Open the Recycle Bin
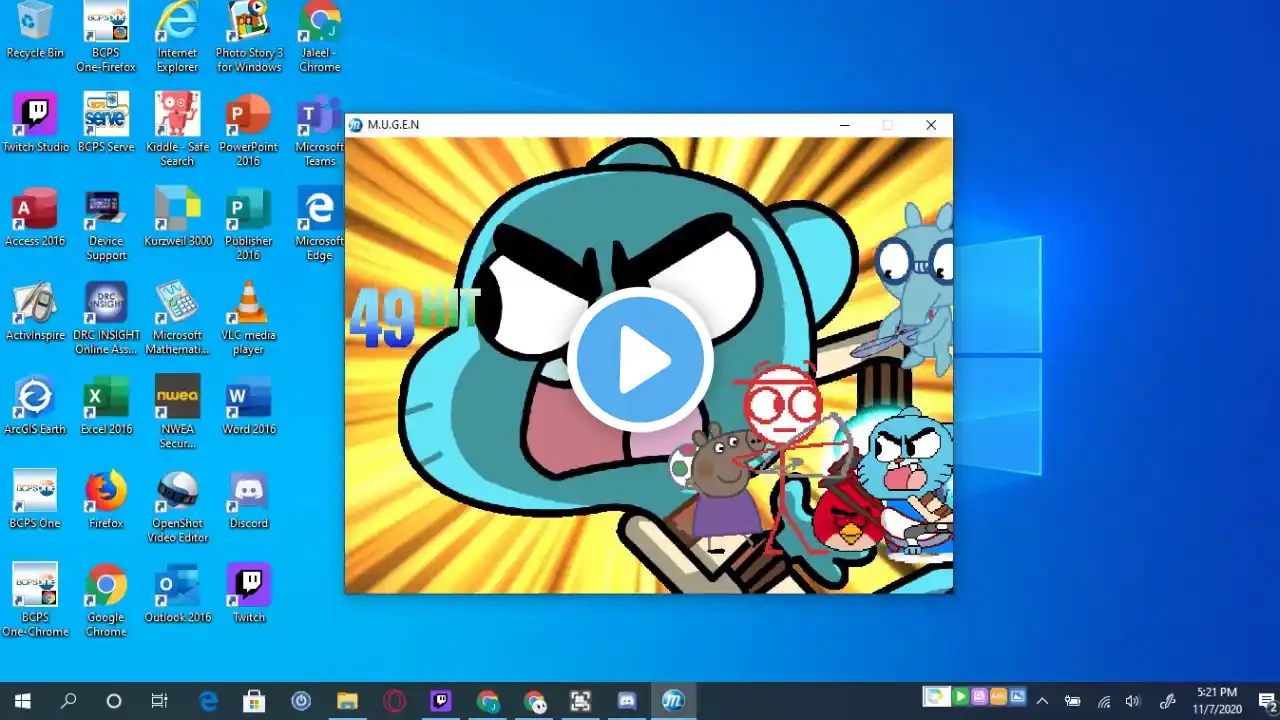This screenshot has height=720, width=1280. (35, 28)
